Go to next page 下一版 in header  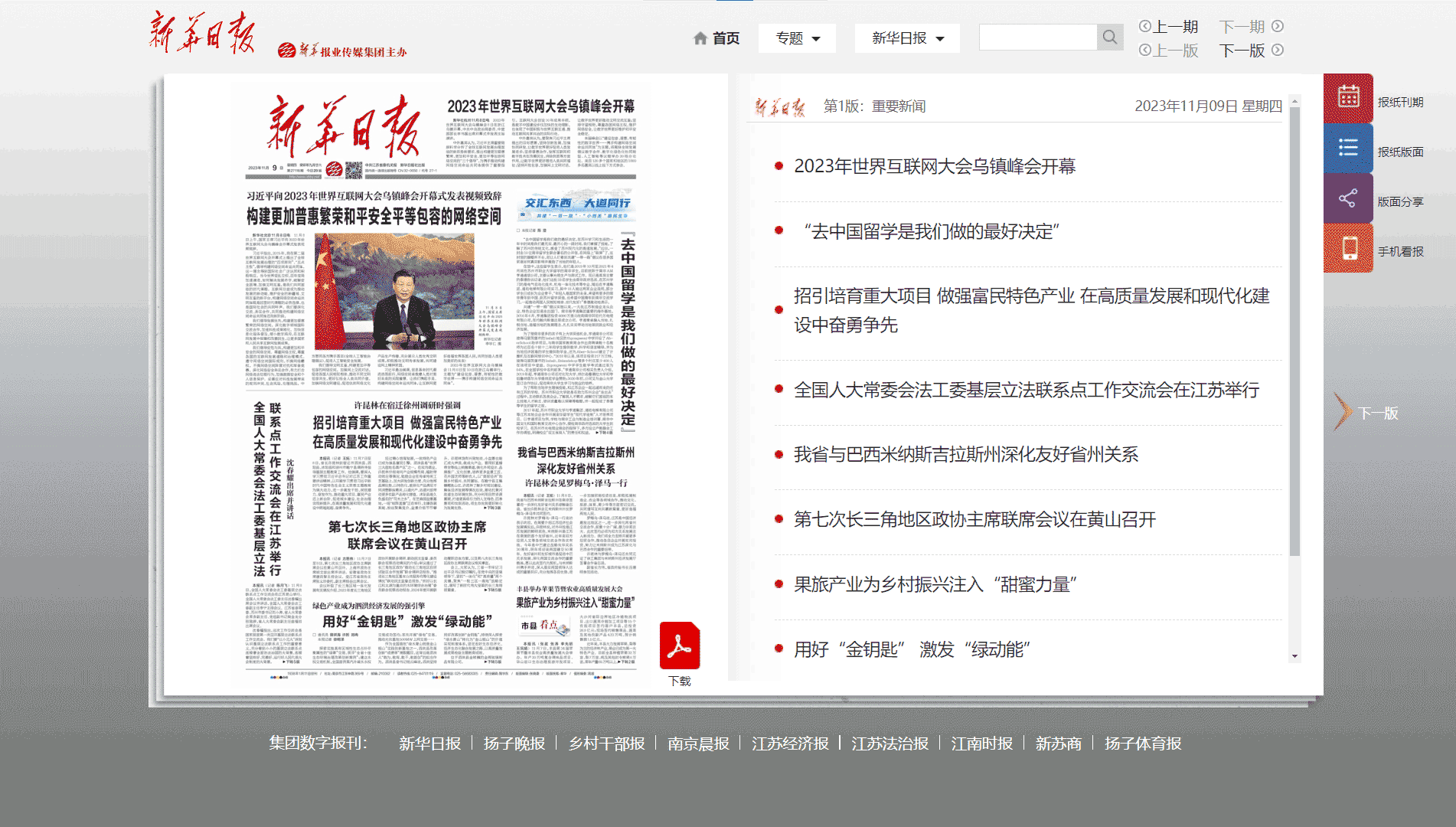(1242, 51)
